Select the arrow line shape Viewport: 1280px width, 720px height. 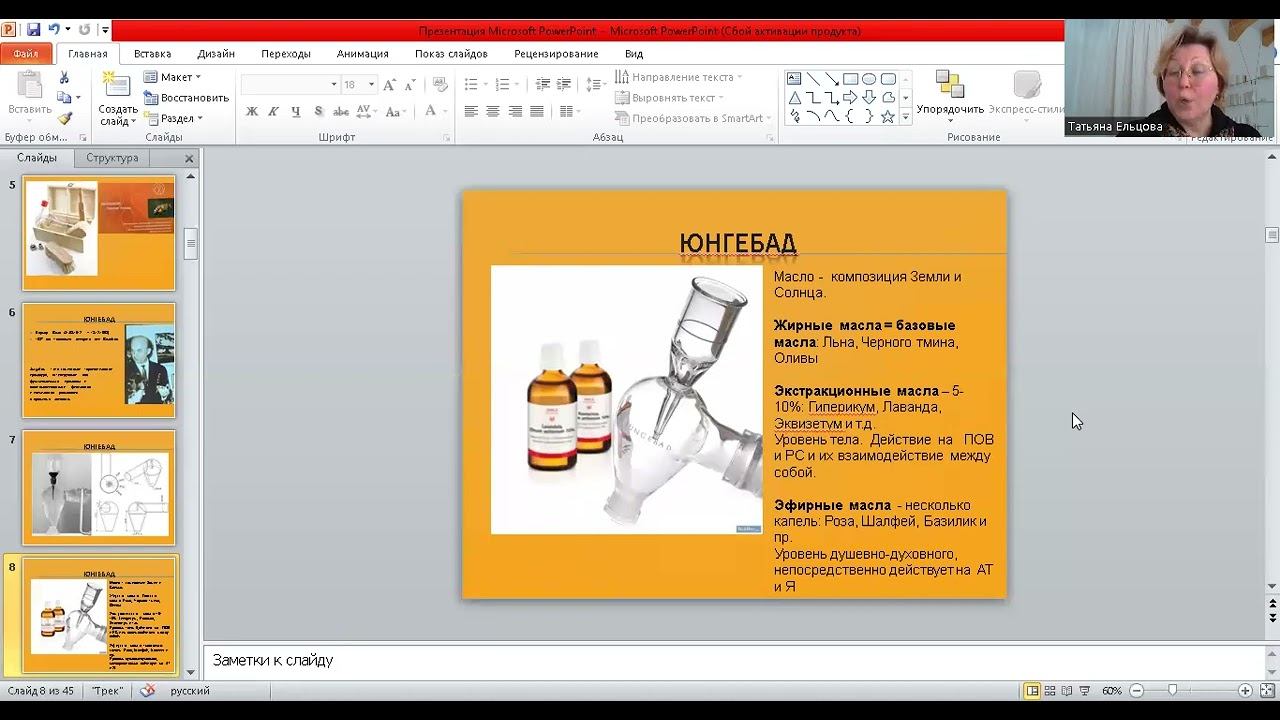[831, 79]
